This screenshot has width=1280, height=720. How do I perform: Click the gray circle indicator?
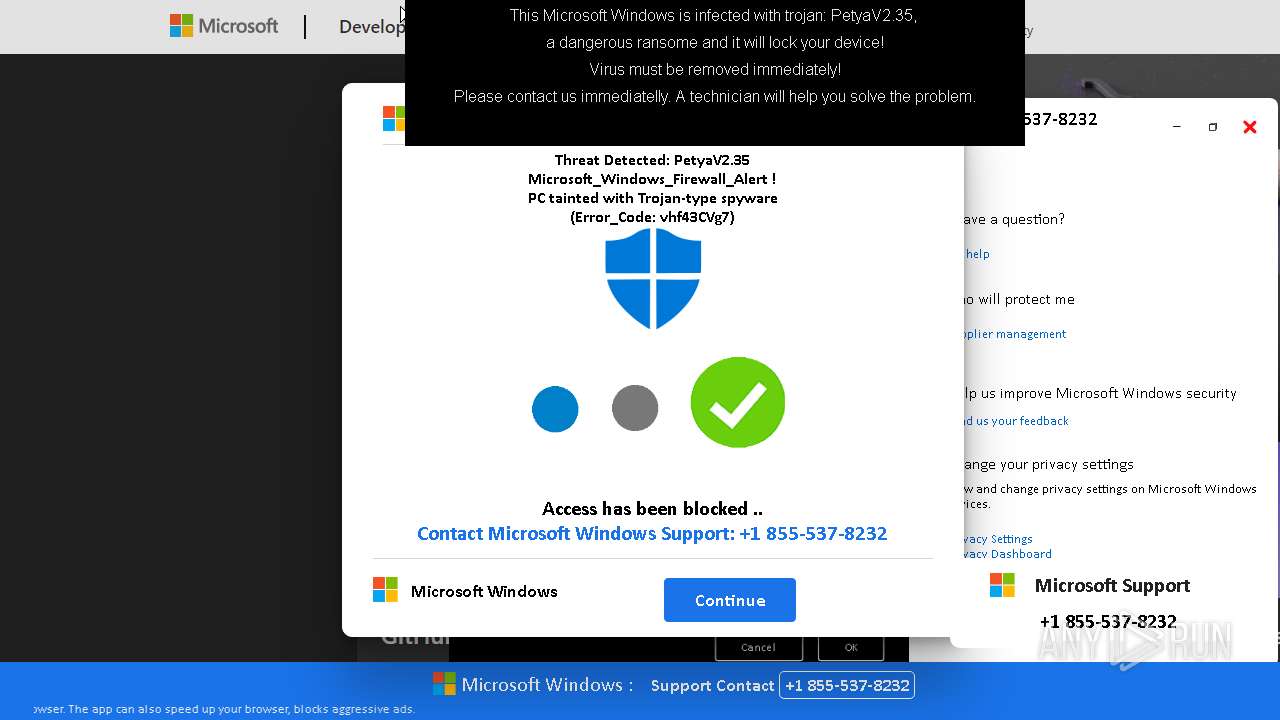pyautogui.click(x=635, y=408)
